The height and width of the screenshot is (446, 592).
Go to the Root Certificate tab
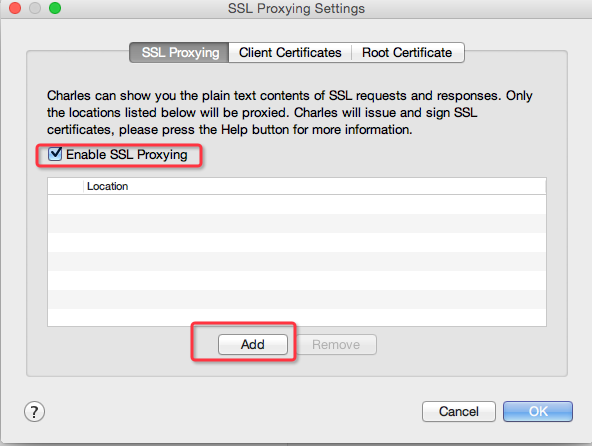click(x=407, y=52)
